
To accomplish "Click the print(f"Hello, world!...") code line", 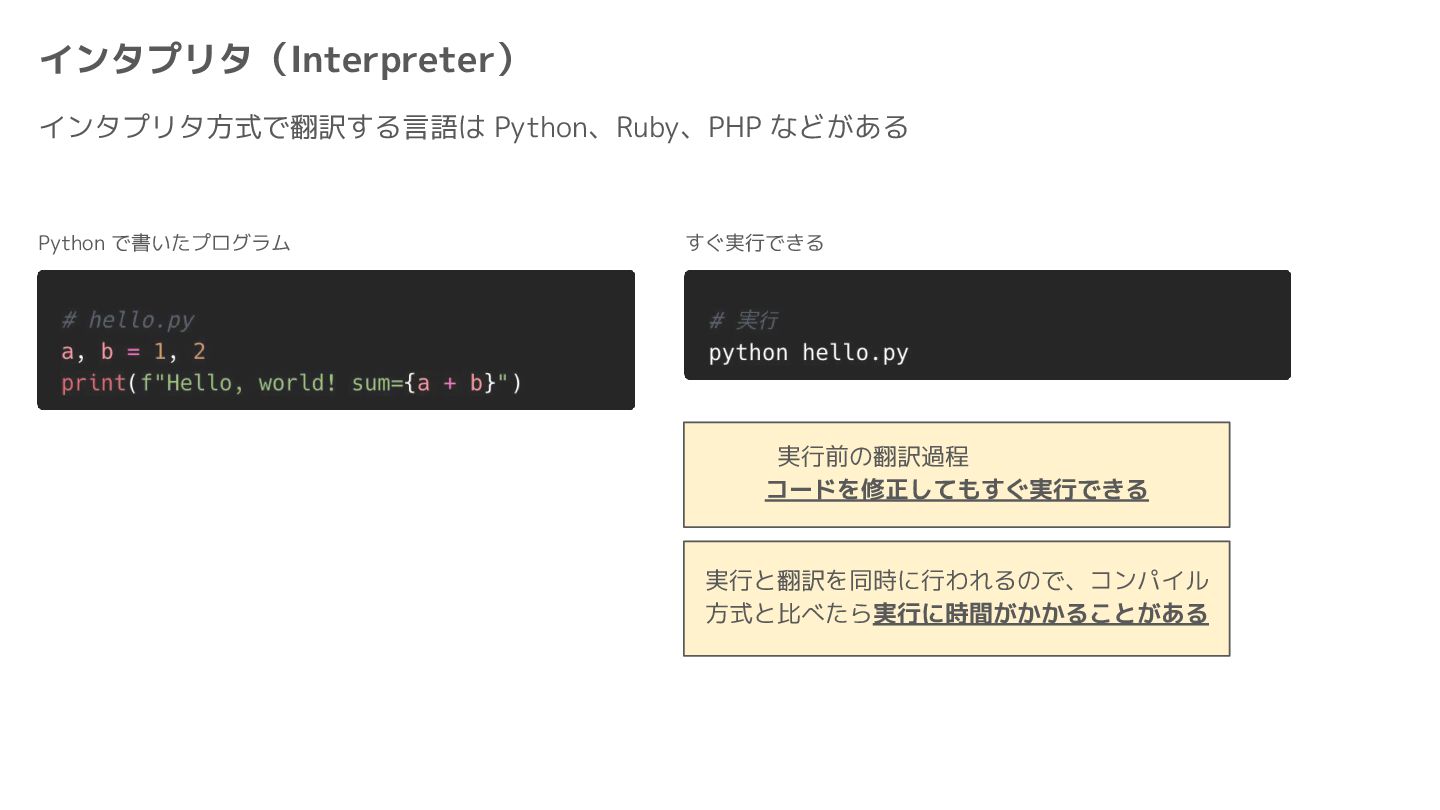I will [291, 383].
